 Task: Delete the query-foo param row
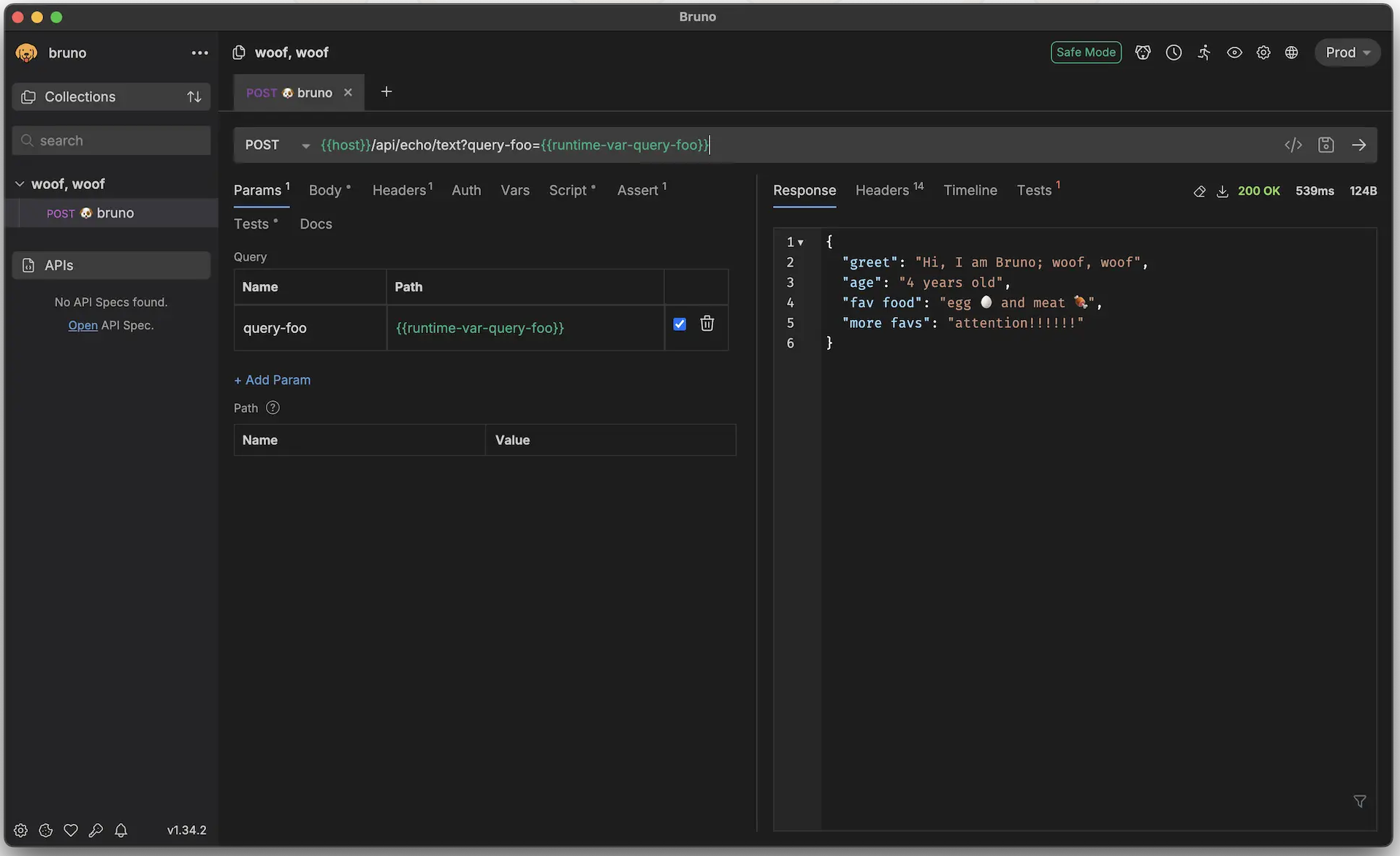click(x=707, y=324)
